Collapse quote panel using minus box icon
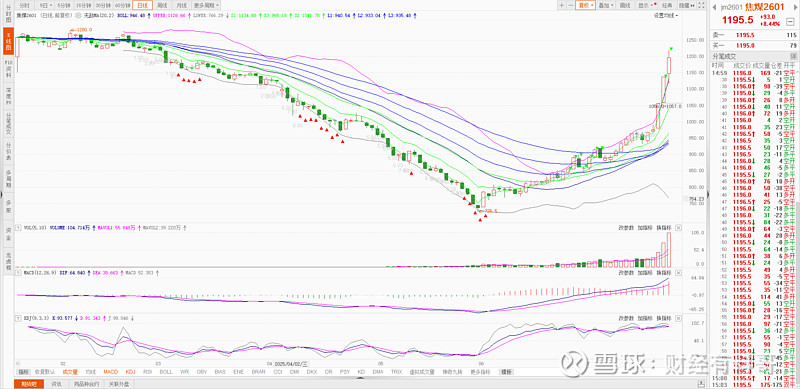The height and width of the screenshot is (389, 800). tap(790, 22)
